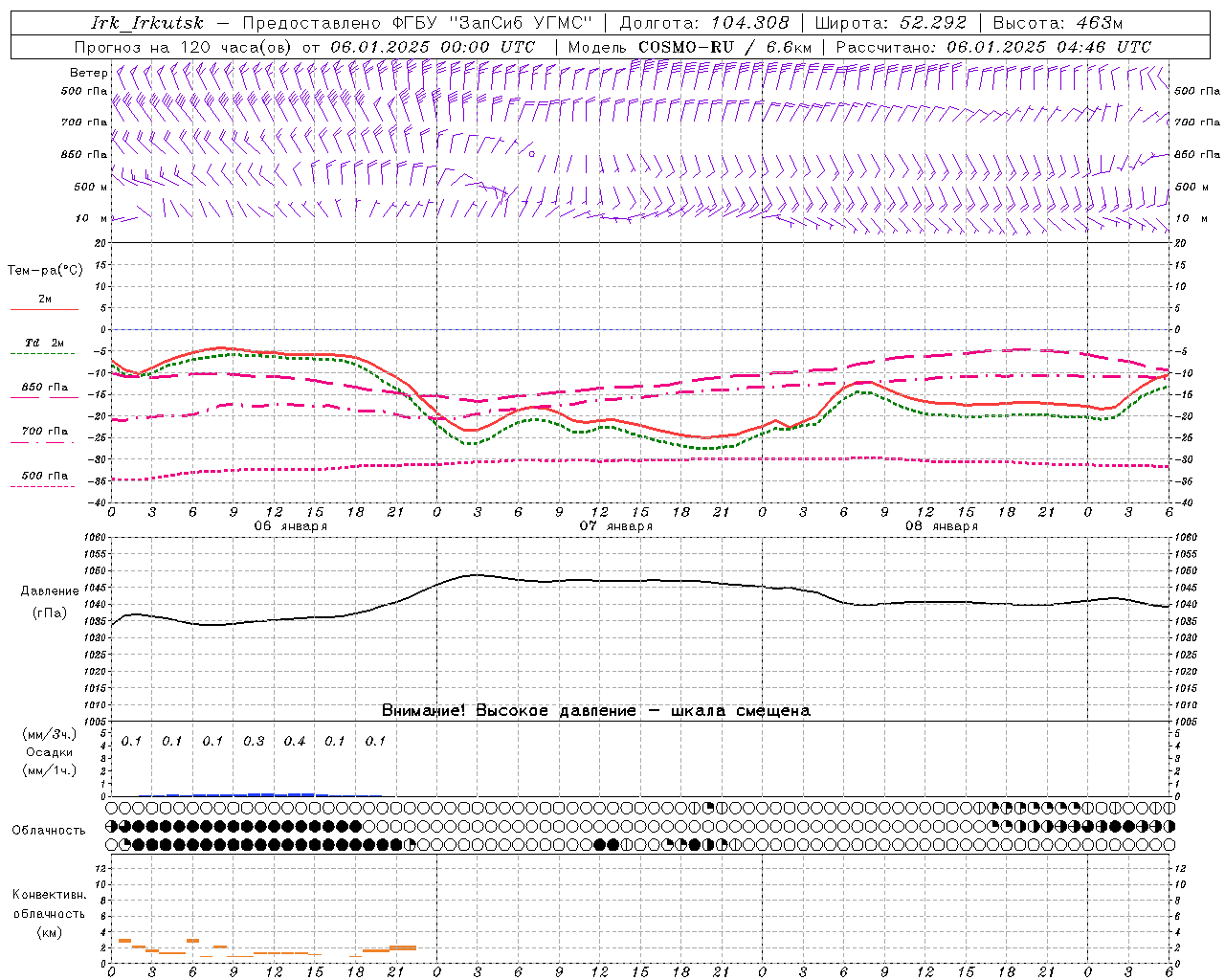1225x980 pixels.
Task: Click the Рассчитано: 06.01.2025 04:46 UTC timestamp
Action: tap(993, 47)
